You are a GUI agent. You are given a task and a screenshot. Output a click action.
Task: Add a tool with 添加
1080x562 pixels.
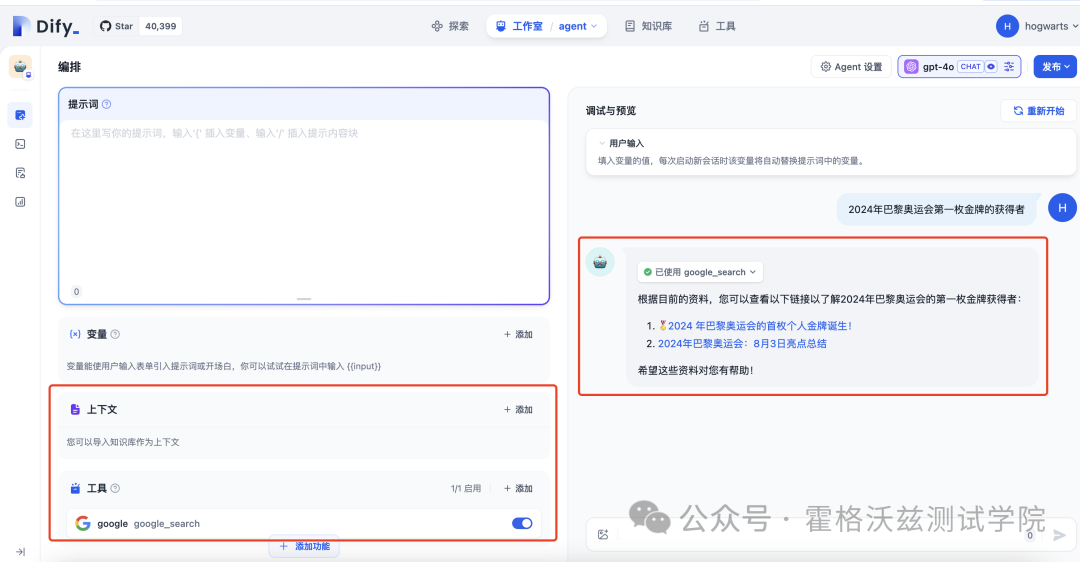[518, 488]
